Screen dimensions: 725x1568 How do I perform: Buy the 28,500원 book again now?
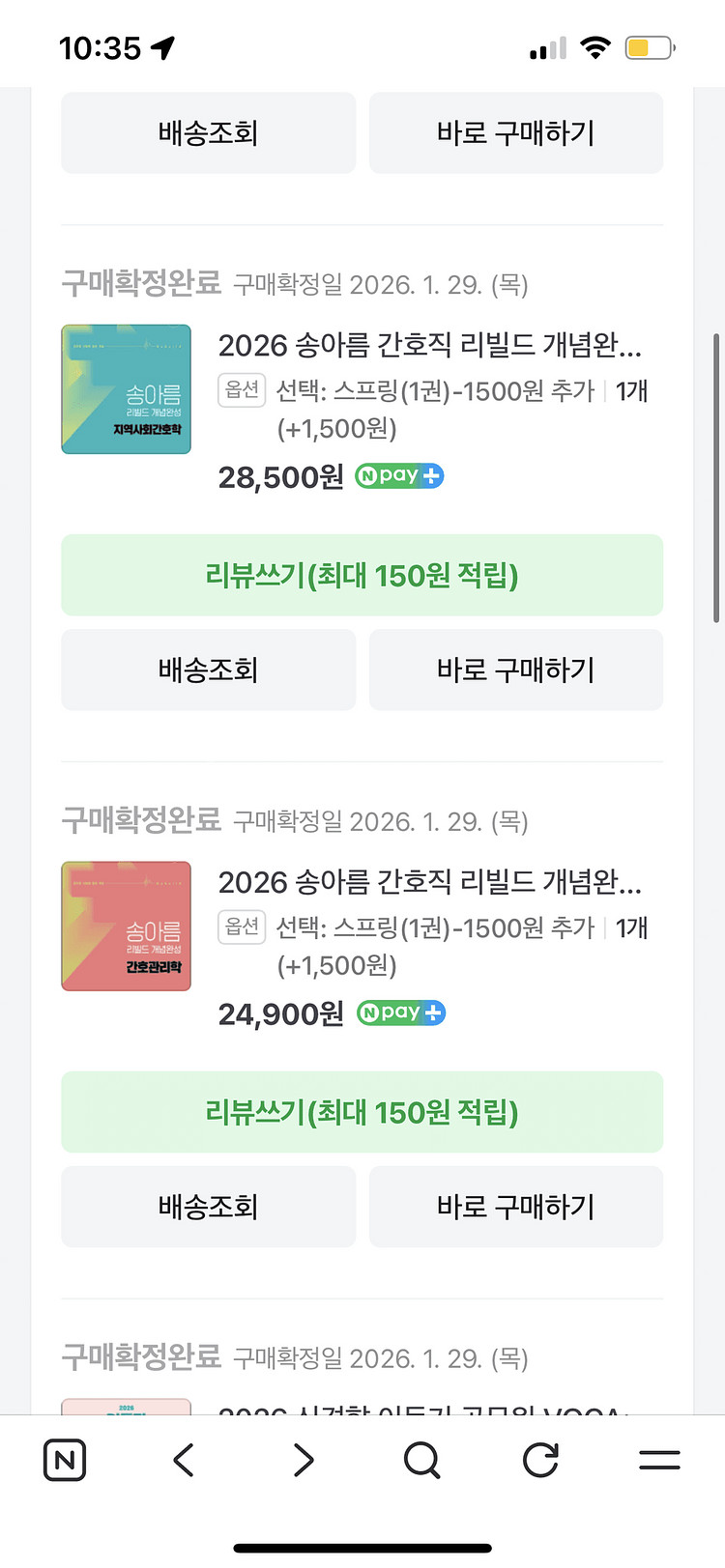pyautogui.click(x=516, y=670)
